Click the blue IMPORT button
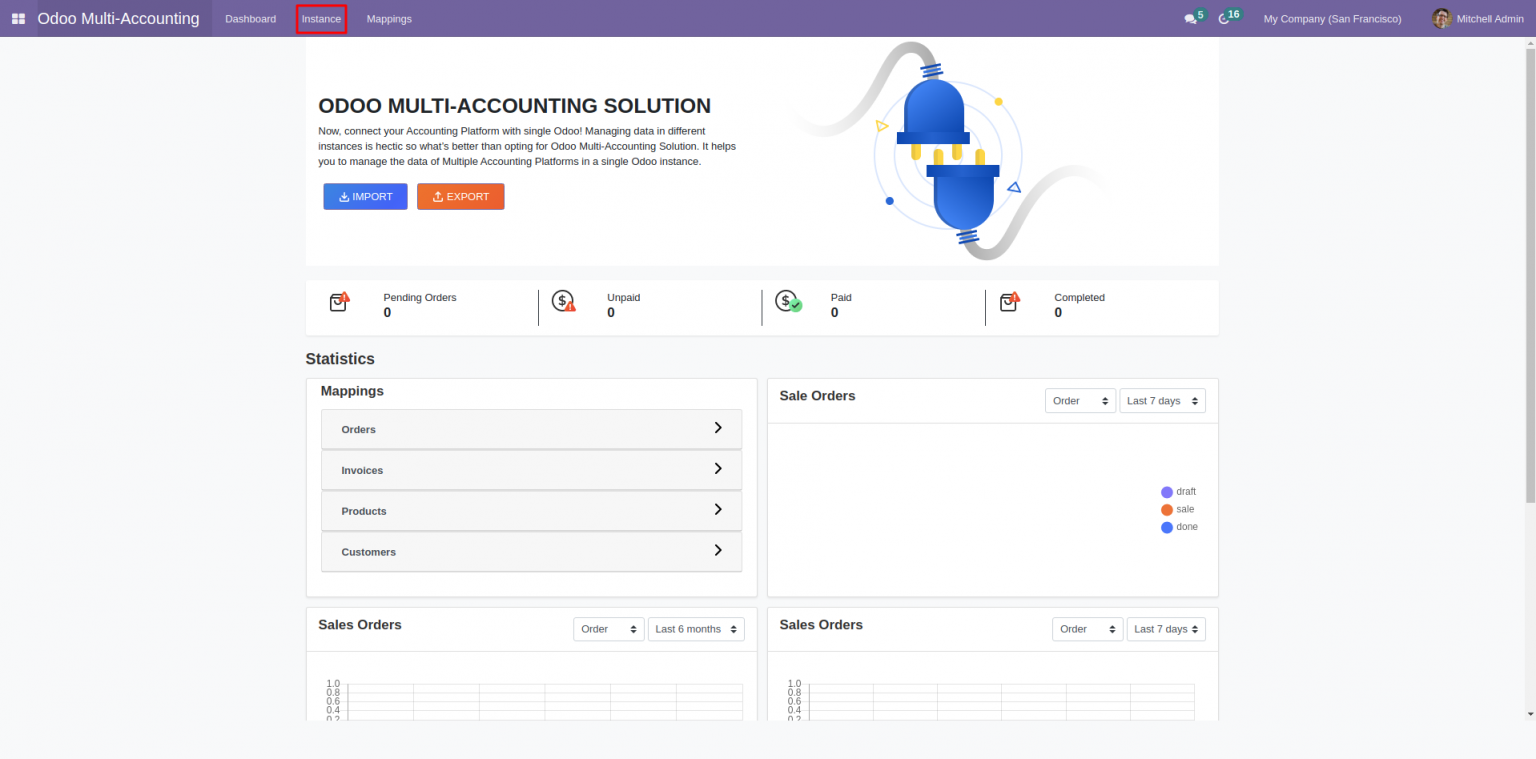1536x759 pixels. tap(365, 197)
